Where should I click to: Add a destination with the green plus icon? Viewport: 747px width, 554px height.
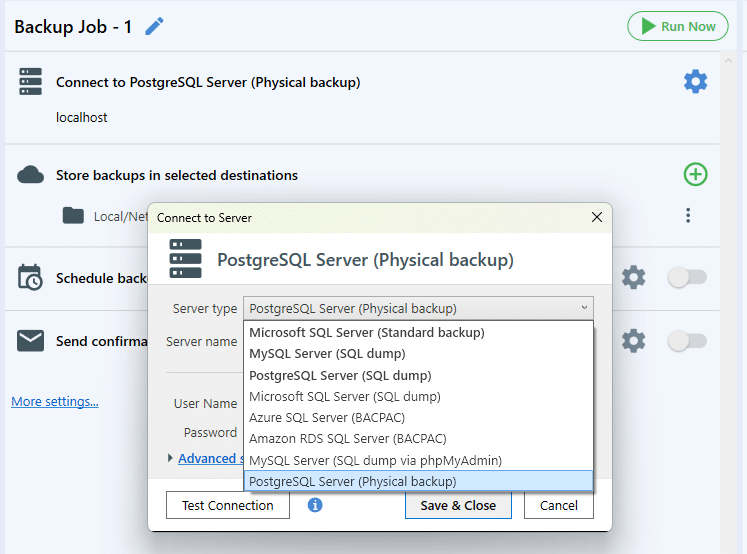point(695,174)
